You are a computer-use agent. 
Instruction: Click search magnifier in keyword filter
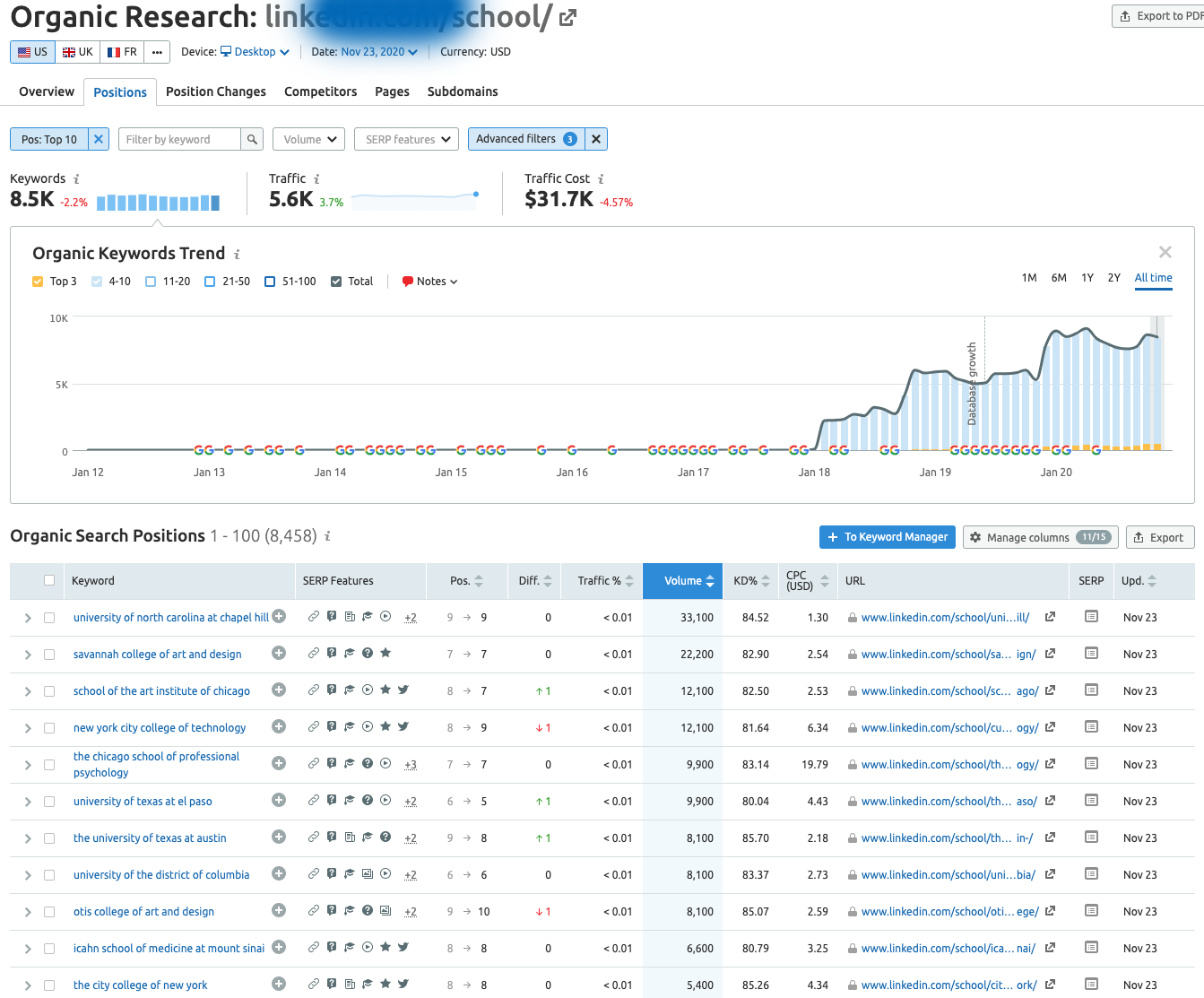pos(252,139)
